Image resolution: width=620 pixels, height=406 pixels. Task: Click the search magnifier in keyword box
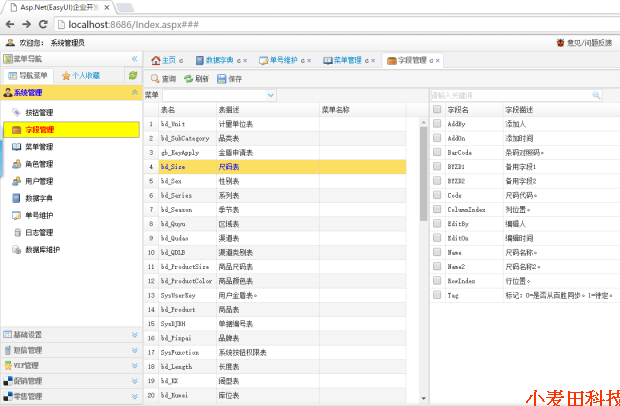coord(596,95)
